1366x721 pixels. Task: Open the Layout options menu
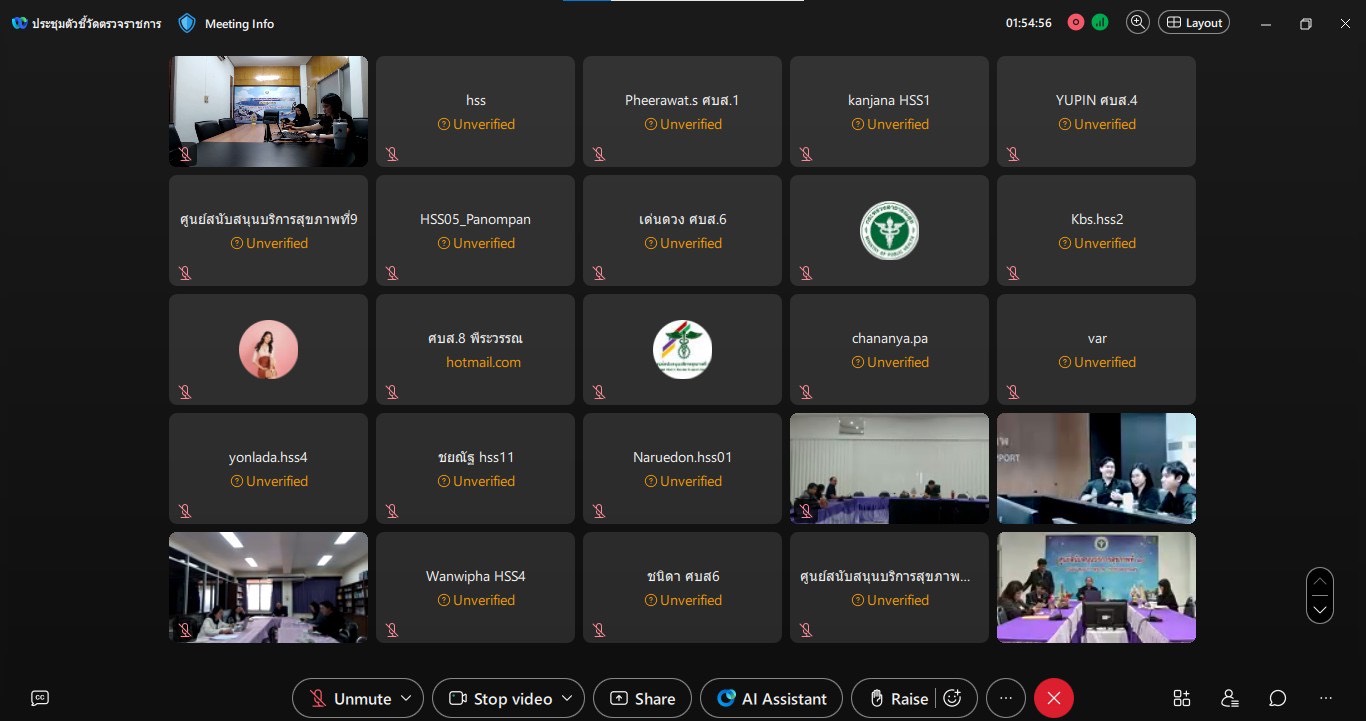[x=1194, y=22]
